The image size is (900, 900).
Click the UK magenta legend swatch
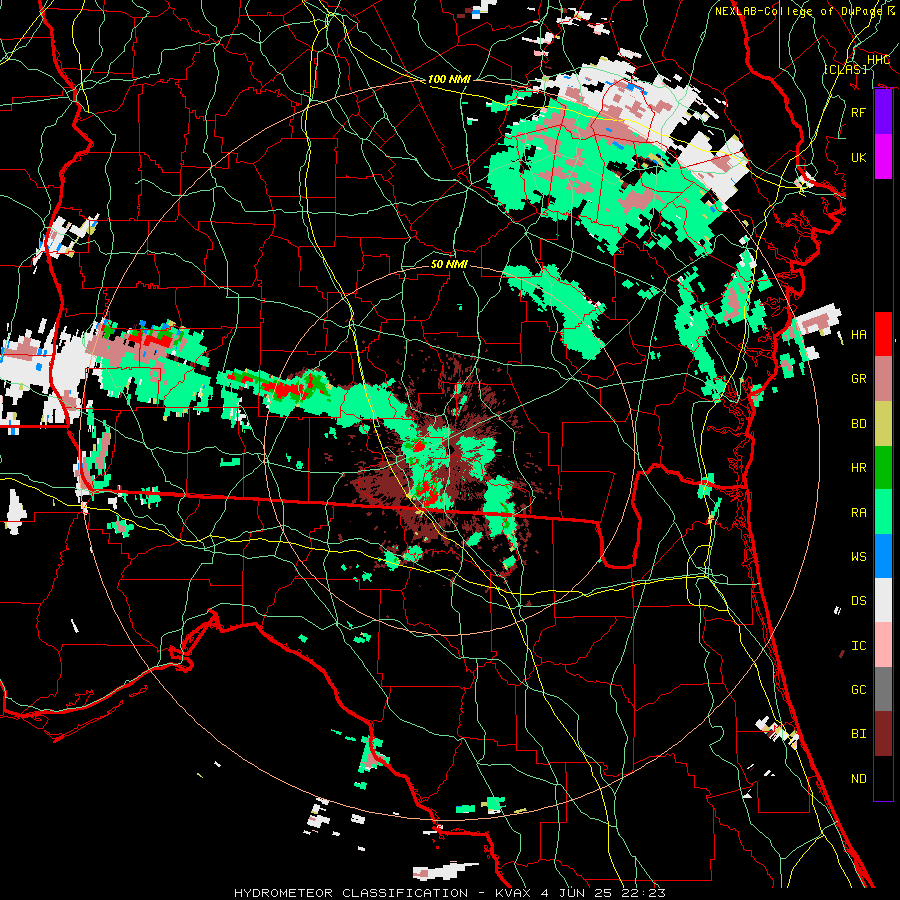tap(883, 157)
